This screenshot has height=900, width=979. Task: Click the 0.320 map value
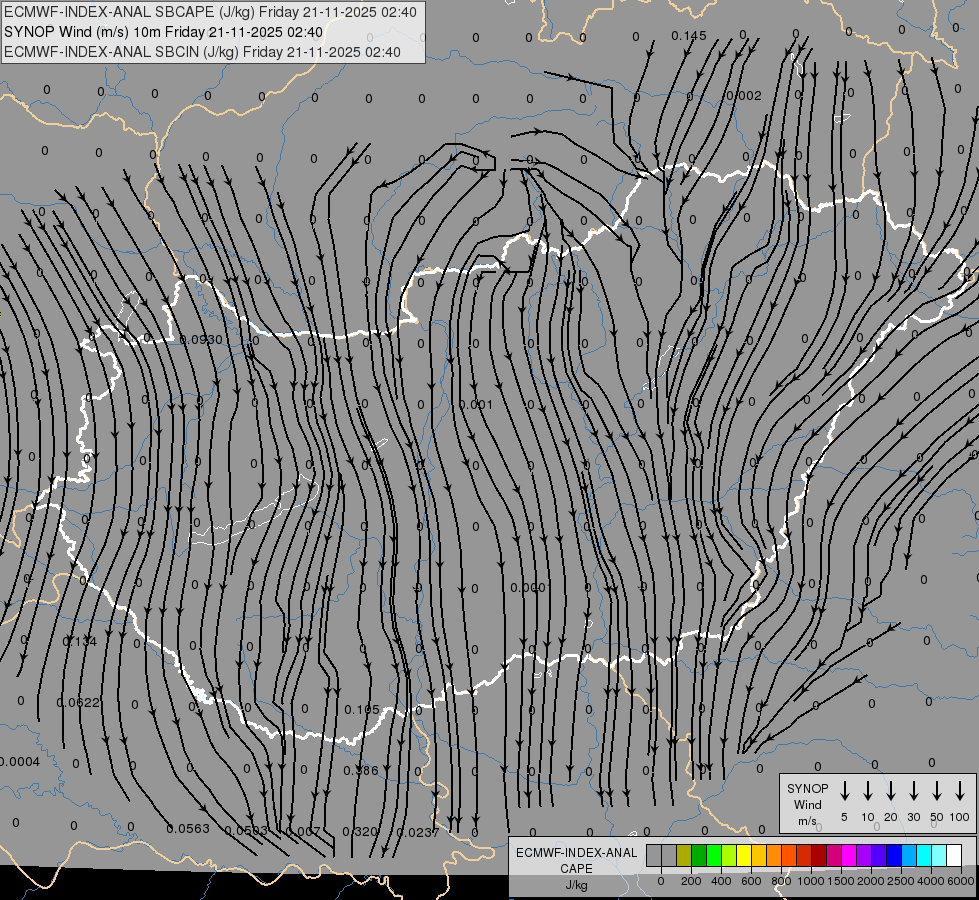[x=360, y=832]
